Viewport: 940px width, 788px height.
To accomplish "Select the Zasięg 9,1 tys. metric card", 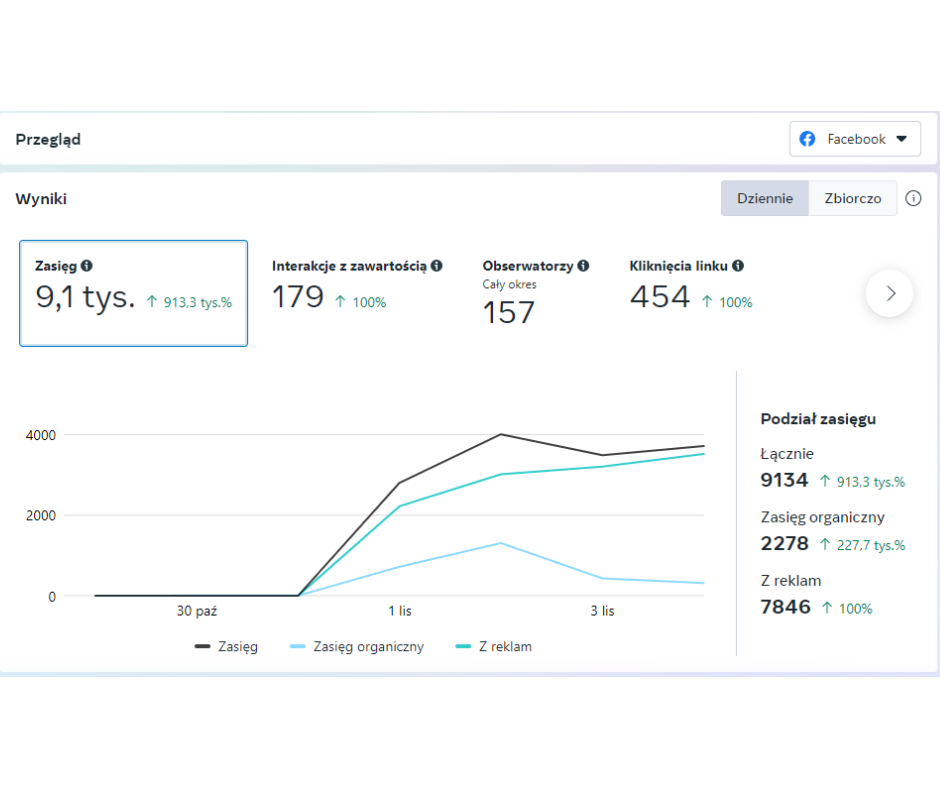I will [134, 293].
